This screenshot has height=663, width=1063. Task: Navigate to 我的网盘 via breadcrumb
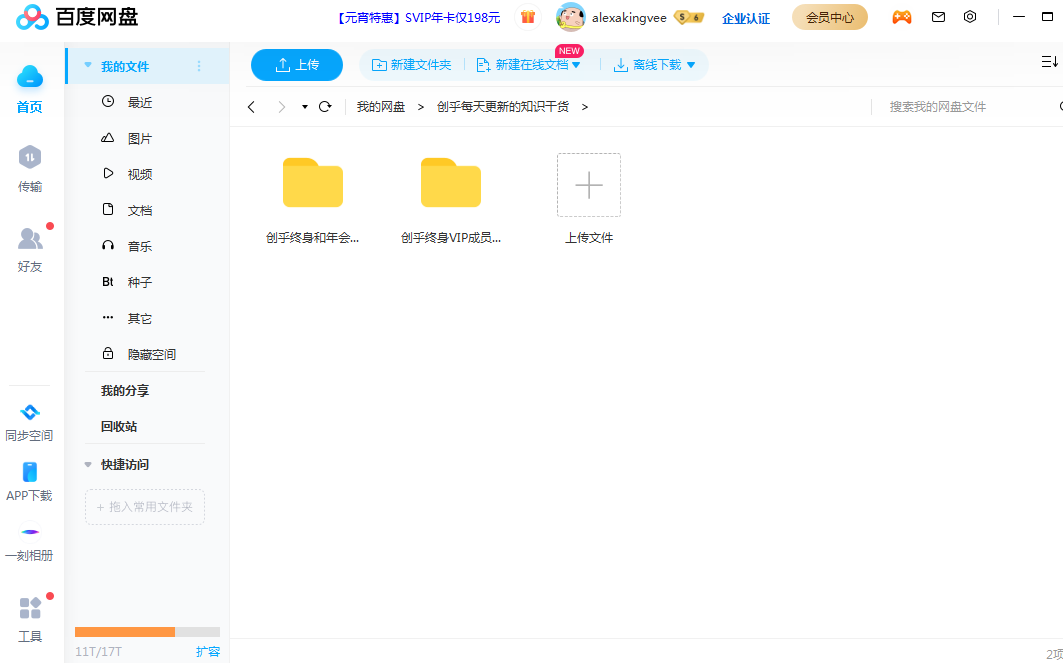(x=380, y=106)
